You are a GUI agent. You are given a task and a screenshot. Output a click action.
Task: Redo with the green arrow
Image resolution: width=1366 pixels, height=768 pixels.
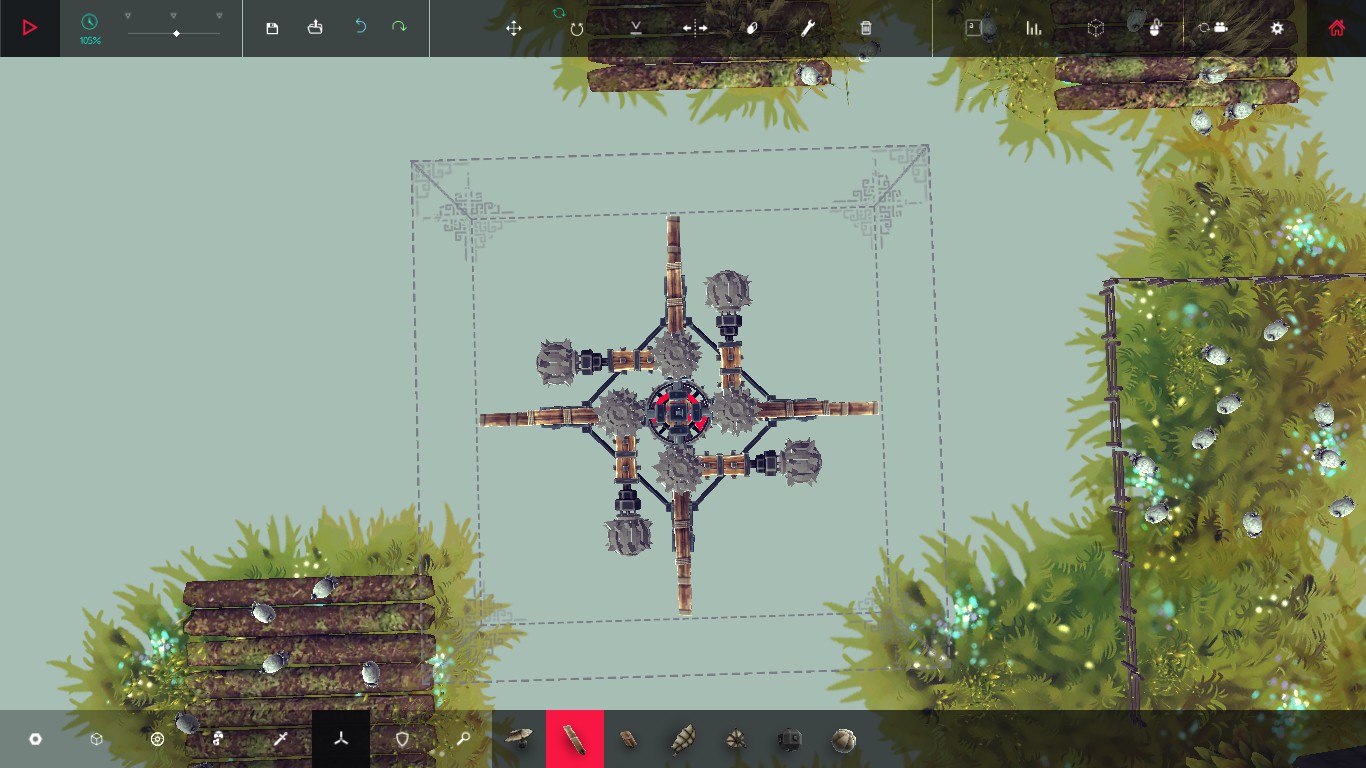tap(399, 27)
